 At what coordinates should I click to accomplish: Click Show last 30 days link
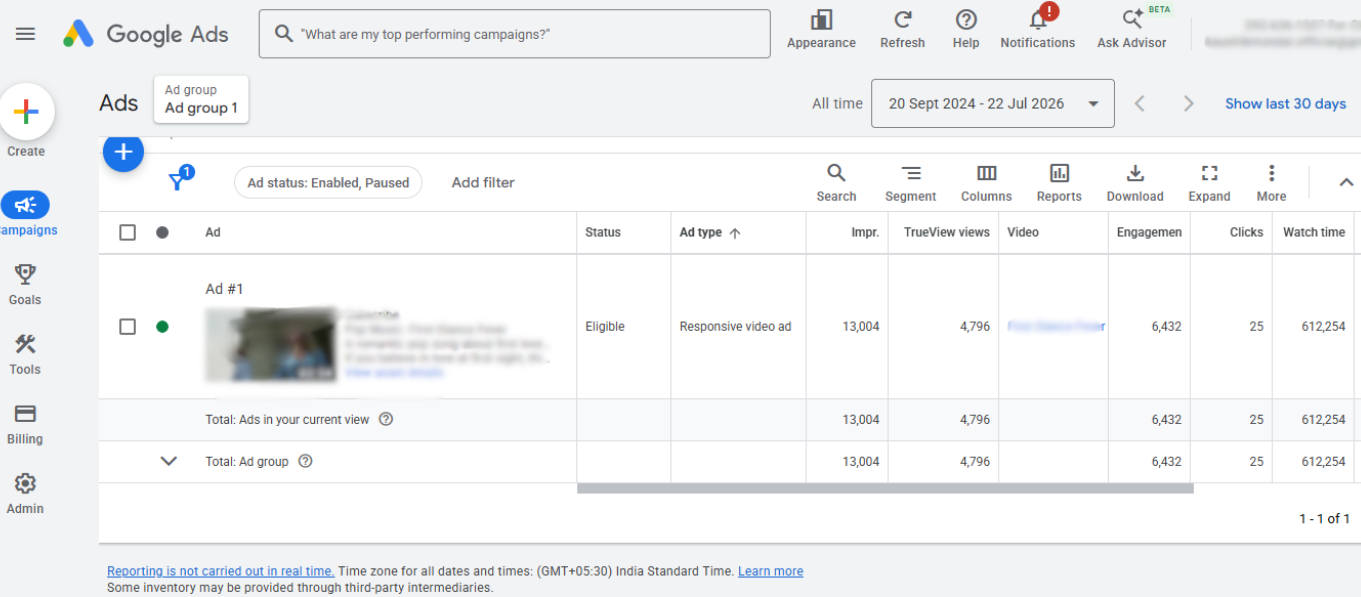pyautogui.click(x=1285, y=104)
